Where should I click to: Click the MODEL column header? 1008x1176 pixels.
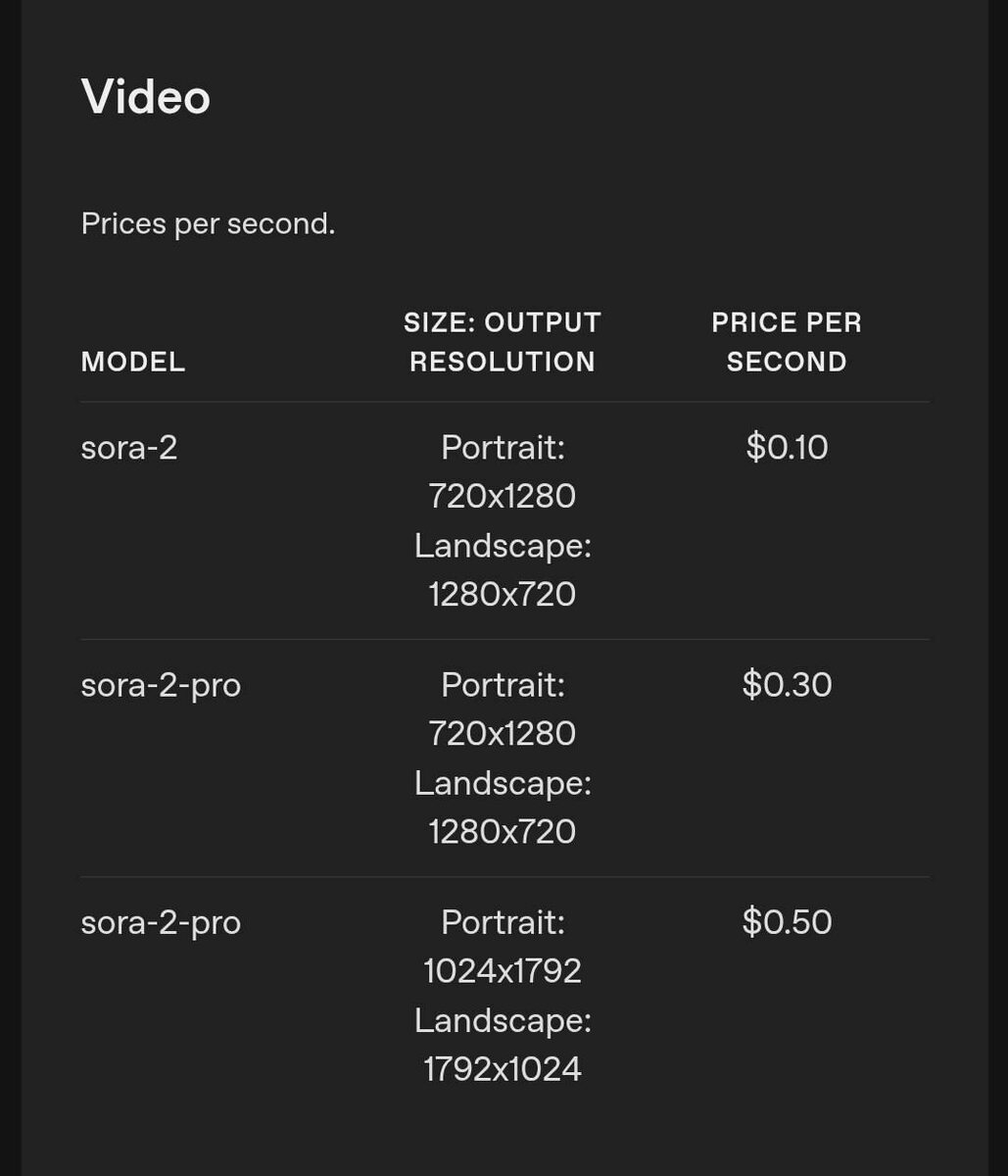coord(133,362)
